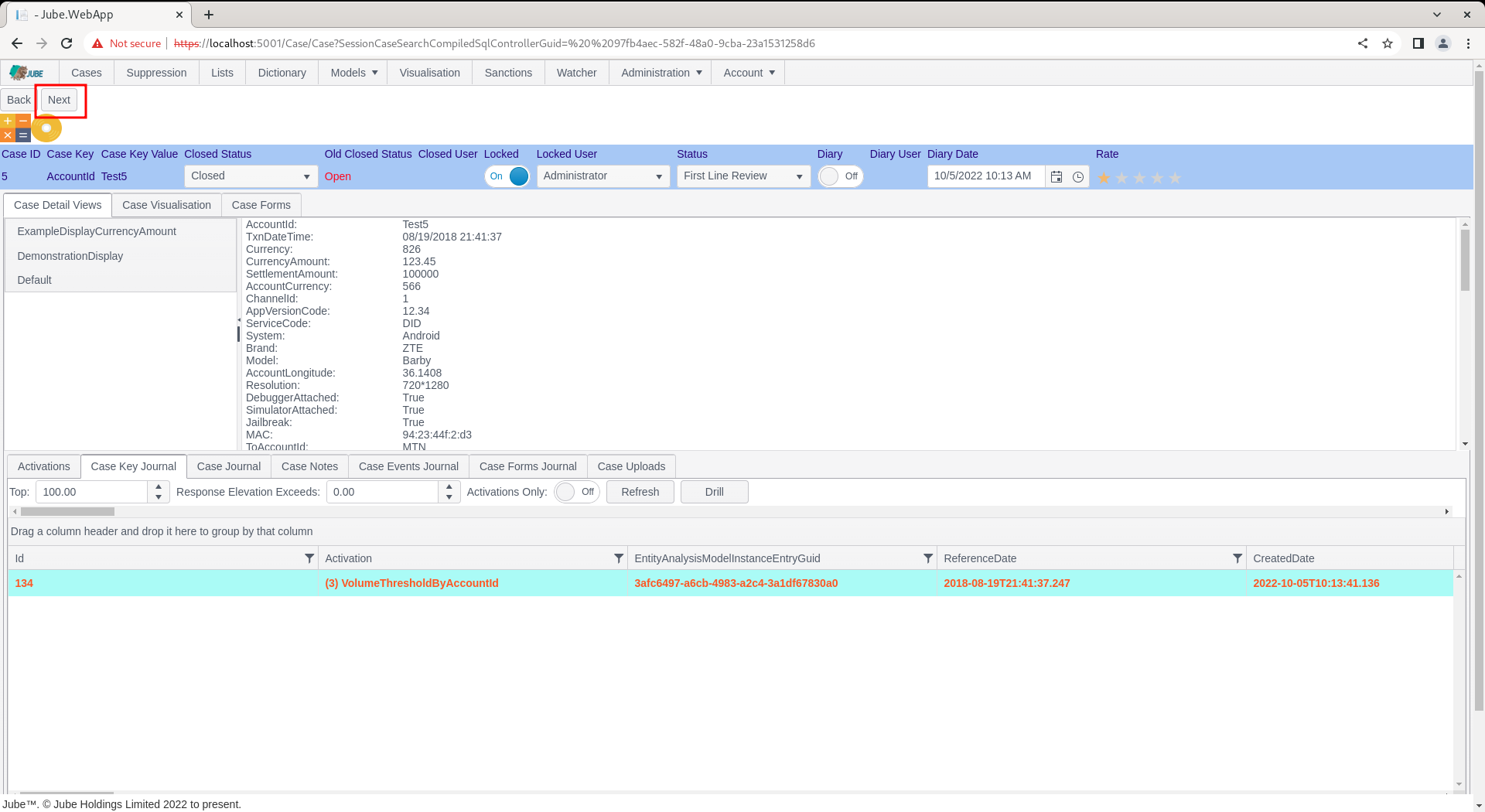This screenshot has width=1485, height=812.
Task: Open the Diary Date time picker
Action: click(x=1078, y=177)
